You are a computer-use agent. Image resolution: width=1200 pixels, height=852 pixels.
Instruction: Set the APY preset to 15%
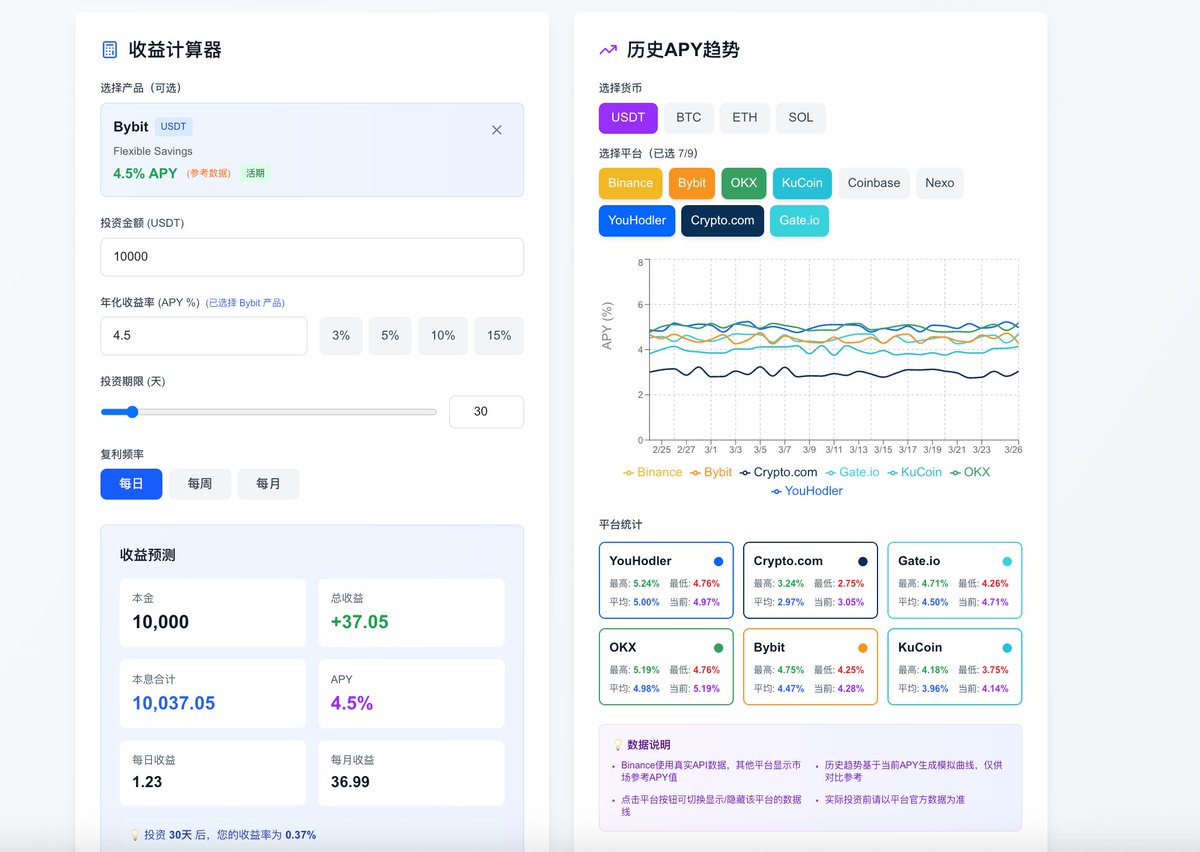click(x=499, y=336)
